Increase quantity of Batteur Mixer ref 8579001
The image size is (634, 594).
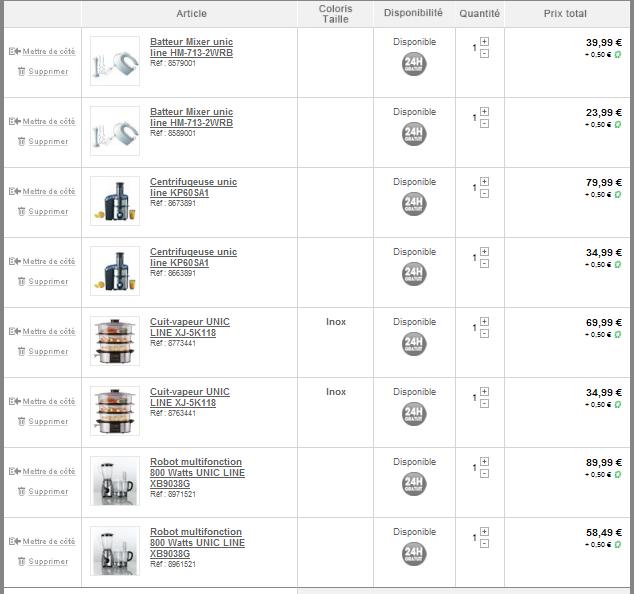[x=484, y=42]
